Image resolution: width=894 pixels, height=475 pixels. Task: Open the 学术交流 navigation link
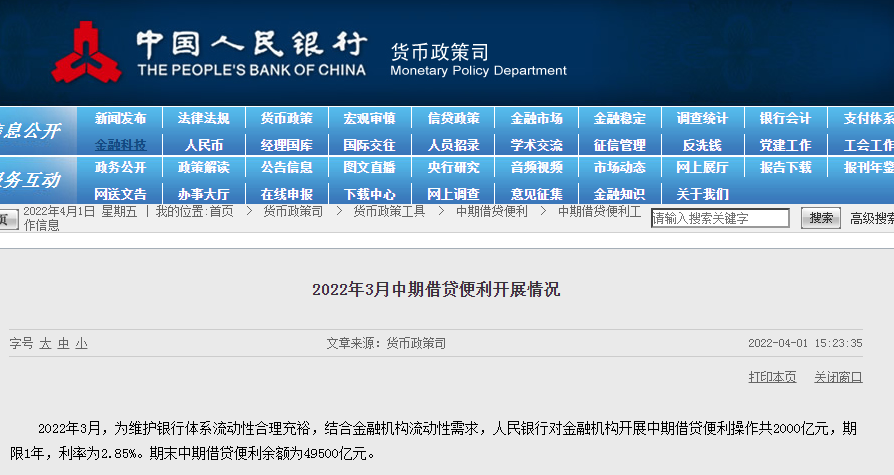pos(537,145)
